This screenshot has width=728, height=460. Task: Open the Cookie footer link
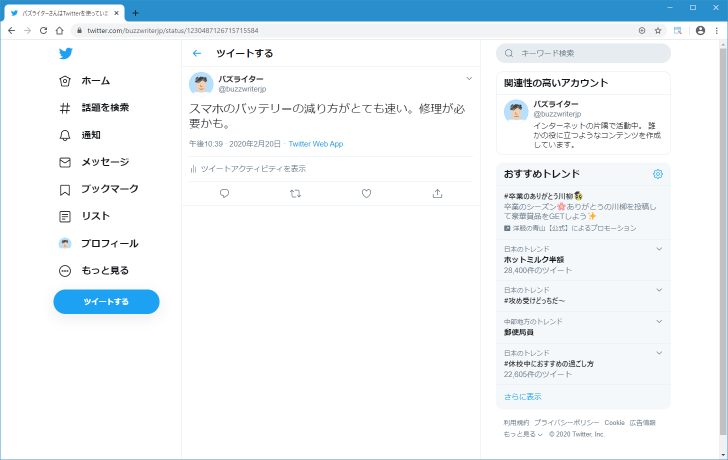click(614, 423)
